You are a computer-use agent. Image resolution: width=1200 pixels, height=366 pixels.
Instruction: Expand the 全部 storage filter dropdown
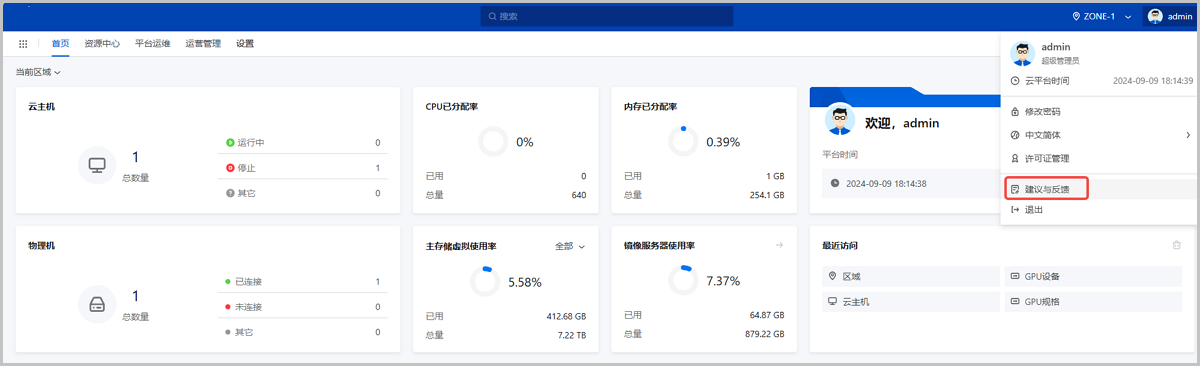point(570,245)
